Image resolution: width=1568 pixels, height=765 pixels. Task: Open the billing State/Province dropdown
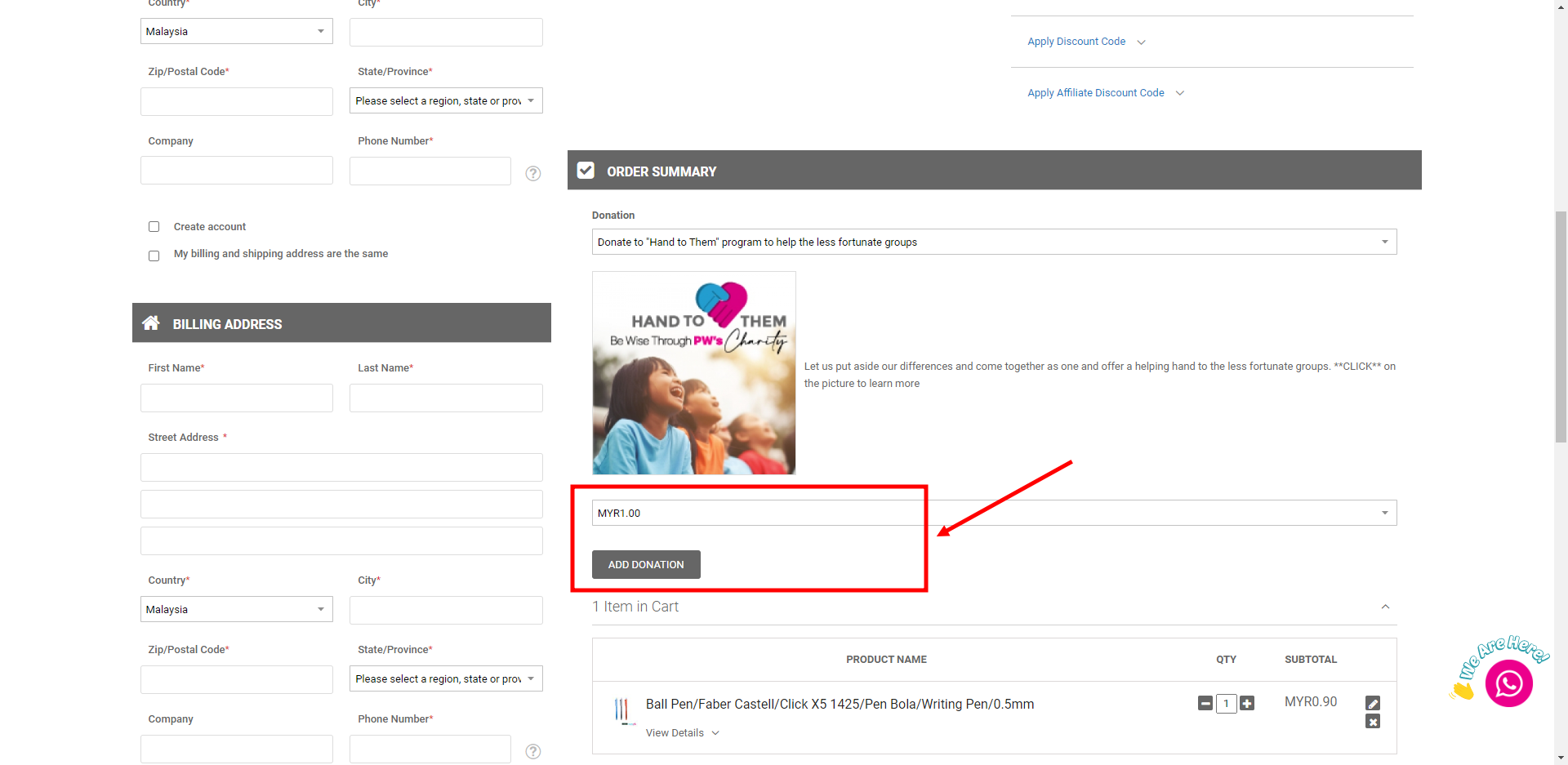pyautogui.click(x=446, y=678)
